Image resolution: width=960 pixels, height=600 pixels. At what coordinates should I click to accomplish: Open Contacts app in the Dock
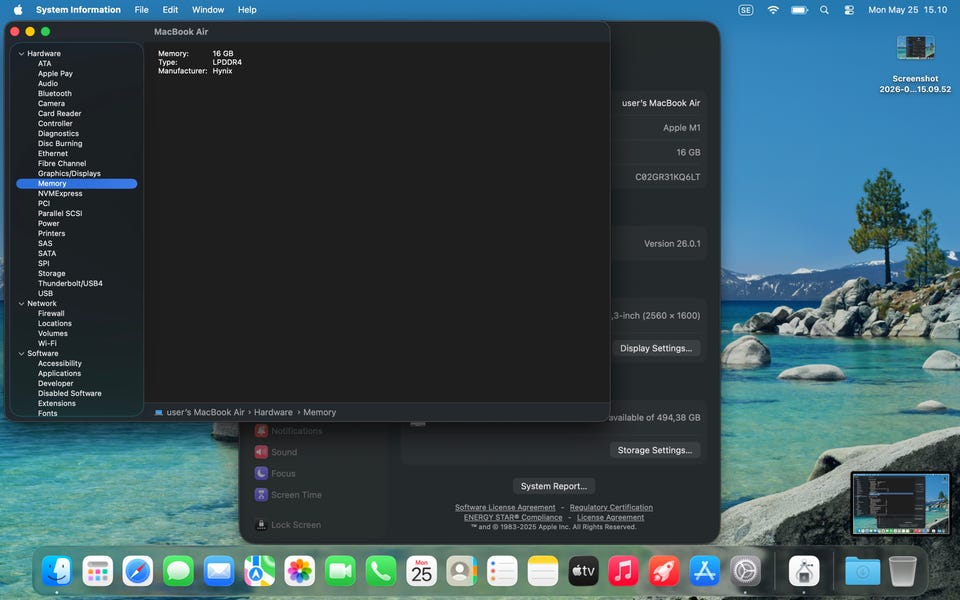[462, 571]
